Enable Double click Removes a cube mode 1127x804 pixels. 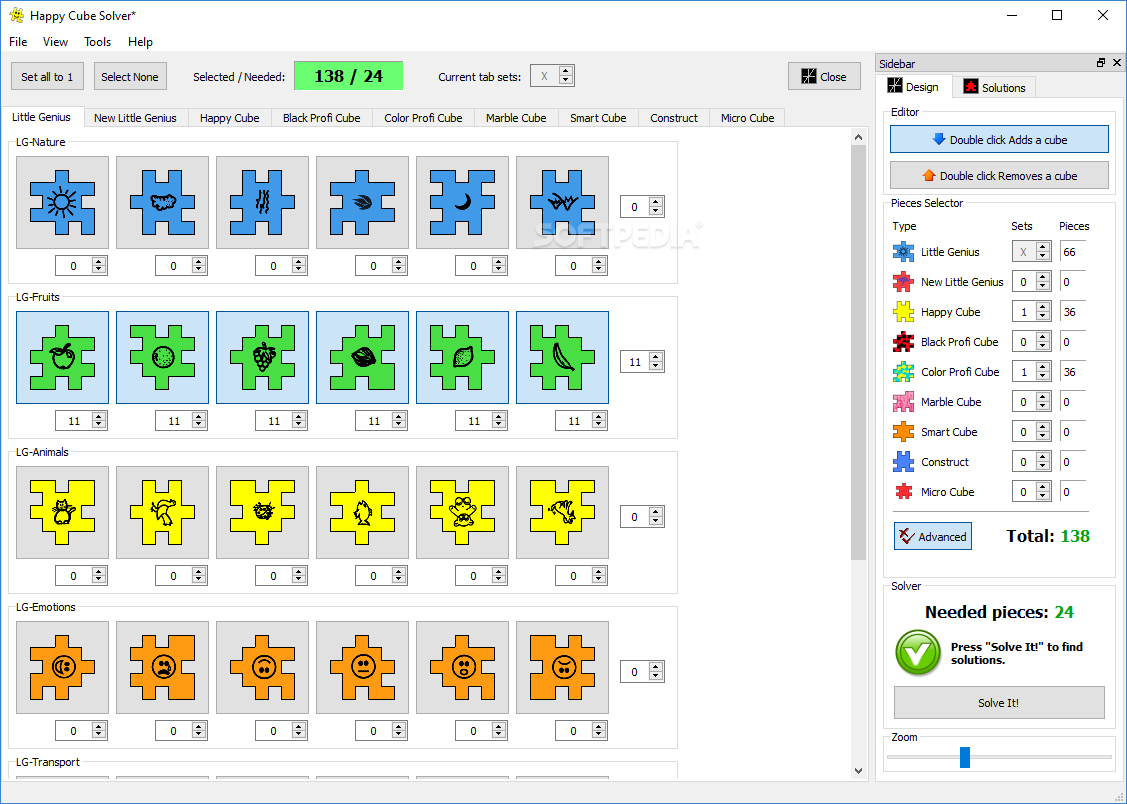pos(999,175)
